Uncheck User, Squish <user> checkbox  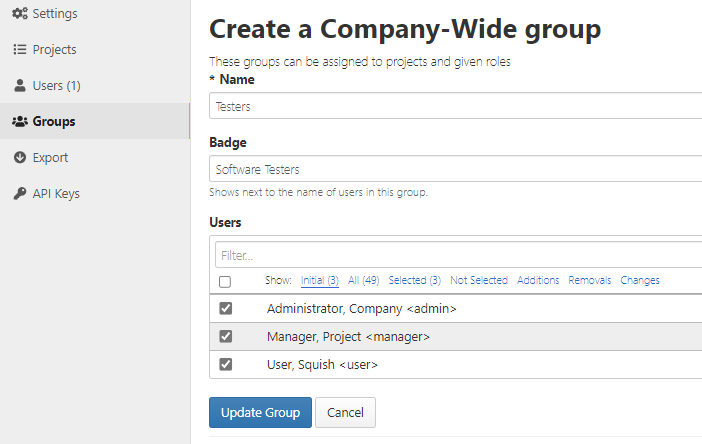coord(226,364)
